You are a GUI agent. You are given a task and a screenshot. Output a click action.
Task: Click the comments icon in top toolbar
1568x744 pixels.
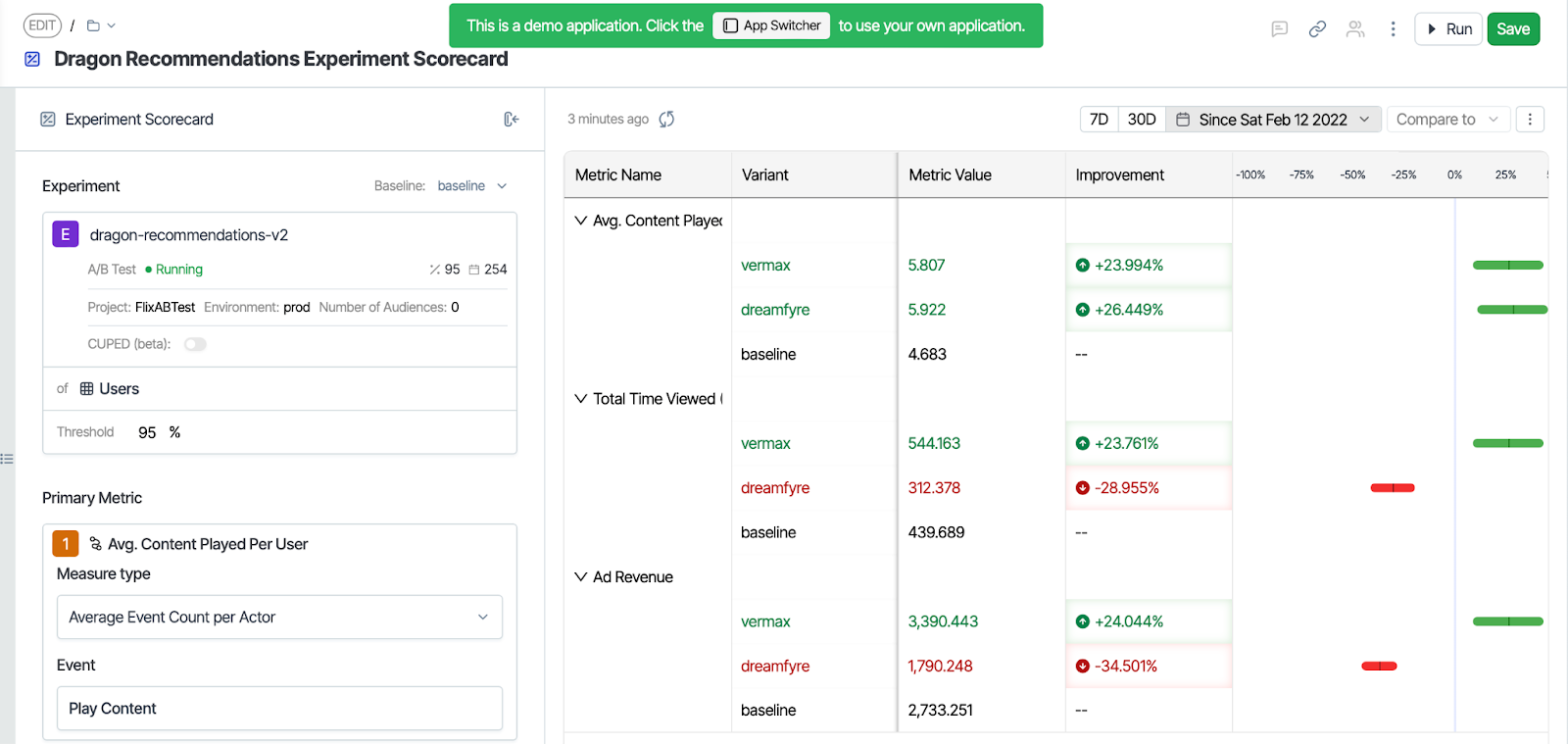[x=1279, y=29]
